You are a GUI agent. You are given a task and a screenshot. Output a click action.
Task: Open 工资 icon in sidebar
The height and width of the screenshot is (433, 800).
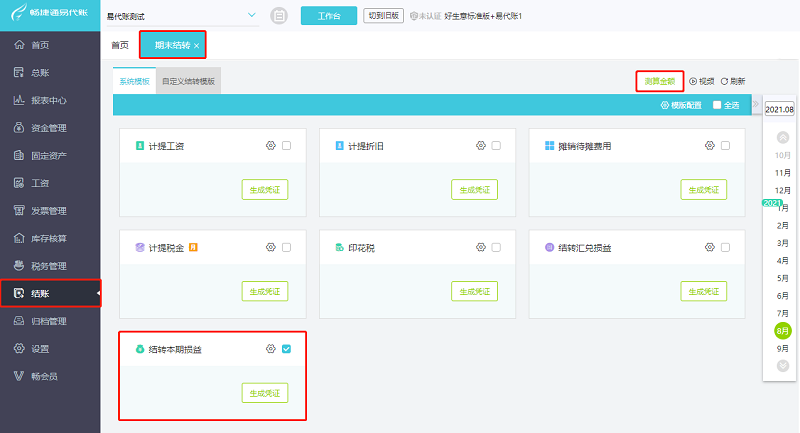click(19, 183)
